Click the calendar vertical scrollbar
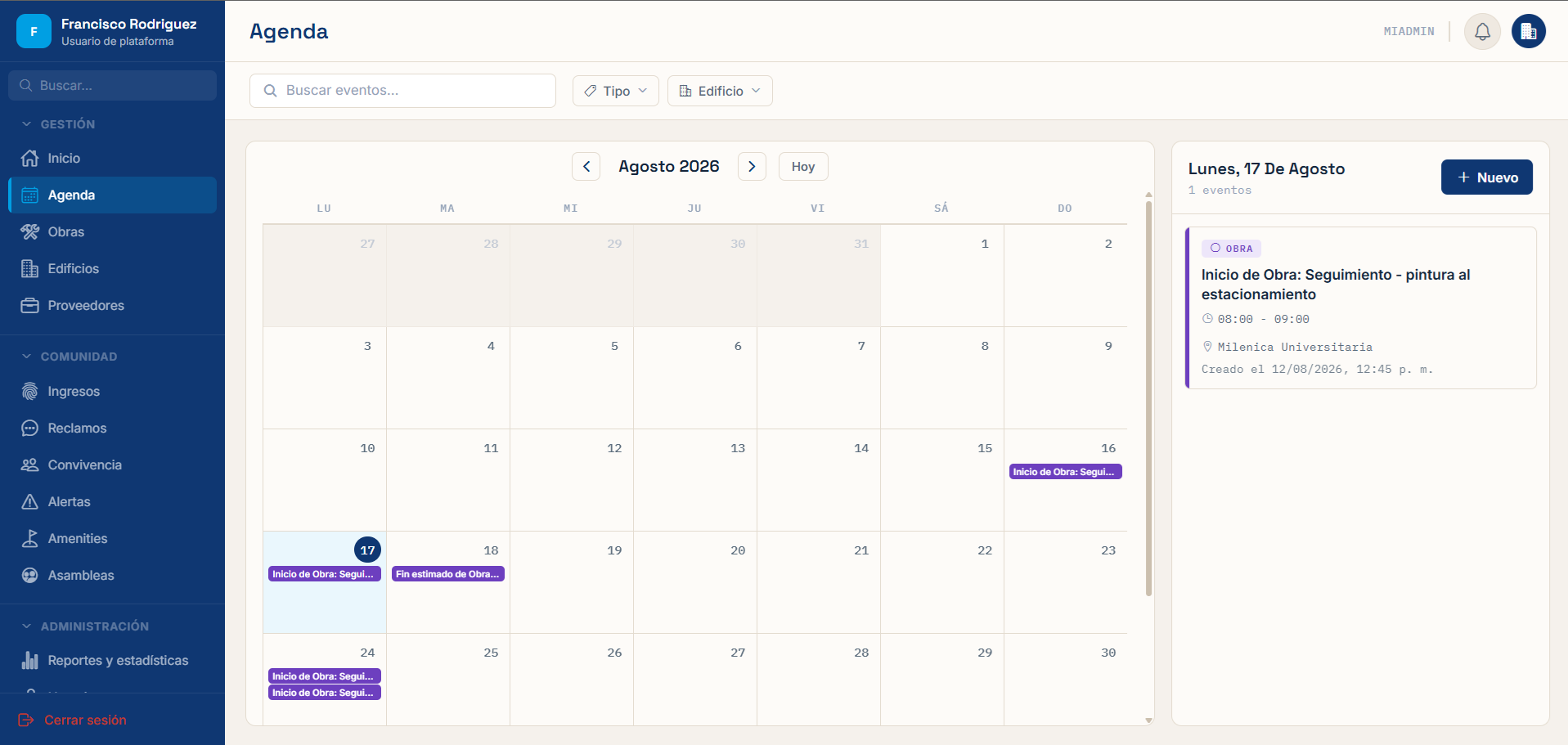The height and width of the screenshot is (745, 1568). coord(1148,401)
